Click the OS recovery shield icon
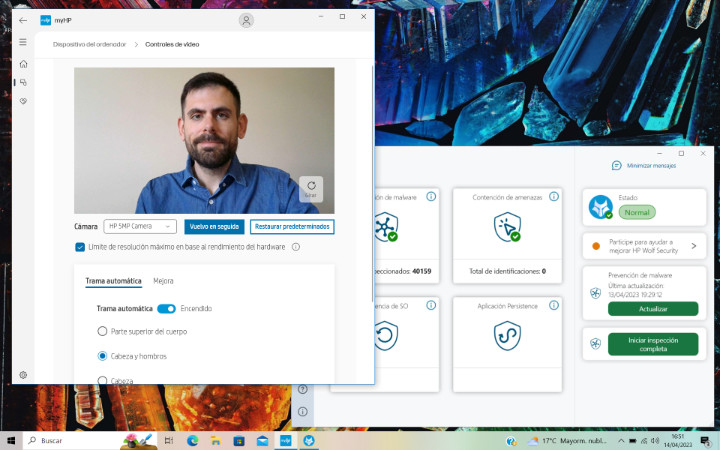720x450 pixels. click(x=386, y=336)
